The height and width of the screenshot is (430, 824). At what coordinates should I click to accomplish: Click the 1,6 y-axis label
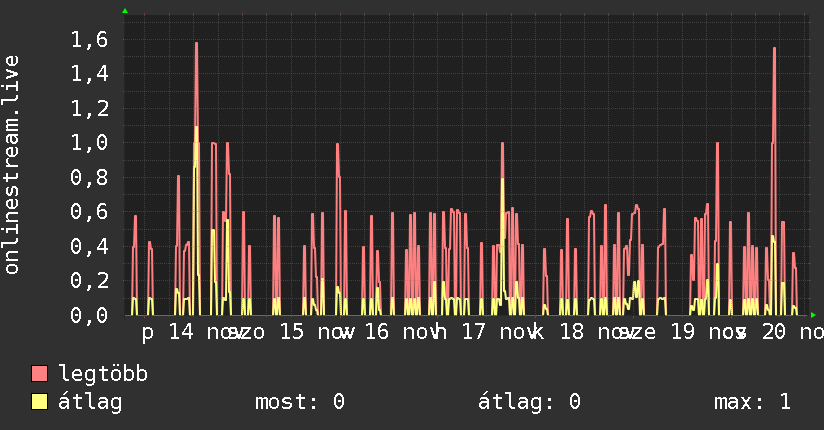[89, 39]
